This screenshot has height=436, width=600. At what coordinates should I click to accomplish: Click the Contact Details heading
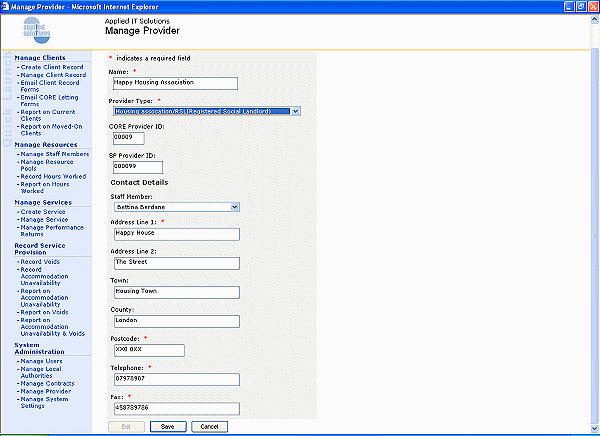coord(139,183)
